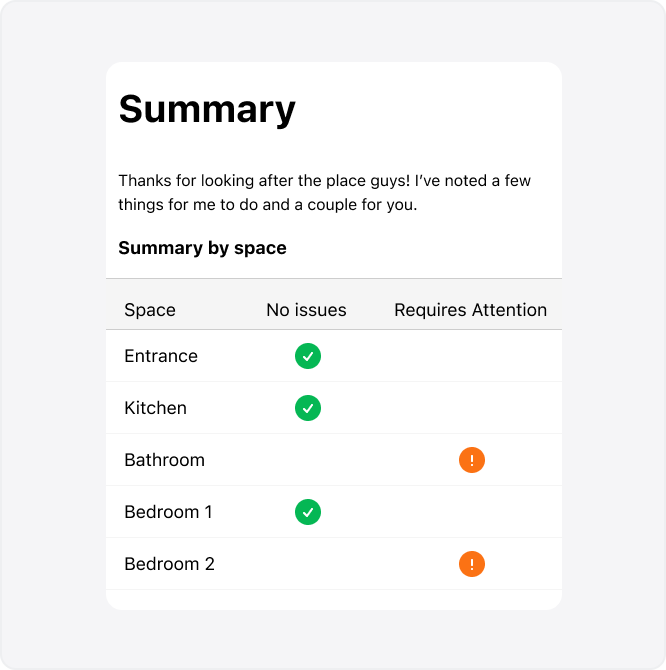The height and width of the screenshot is (670, 666).
Task: Choose the Bedroom 2 row label
Action: point(169,564)
